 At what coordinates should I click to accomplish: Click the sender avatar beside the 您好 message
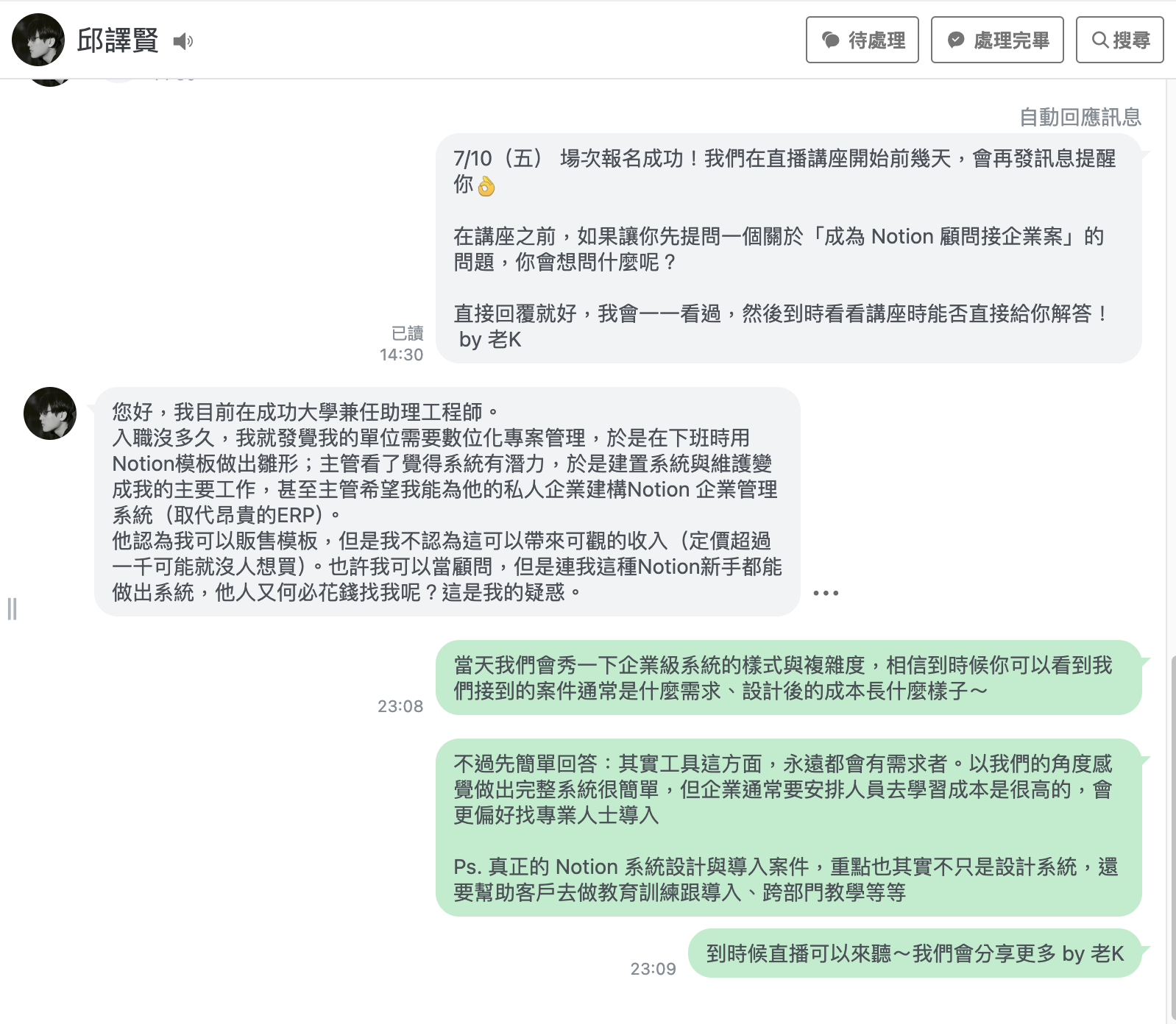[50, 413]
